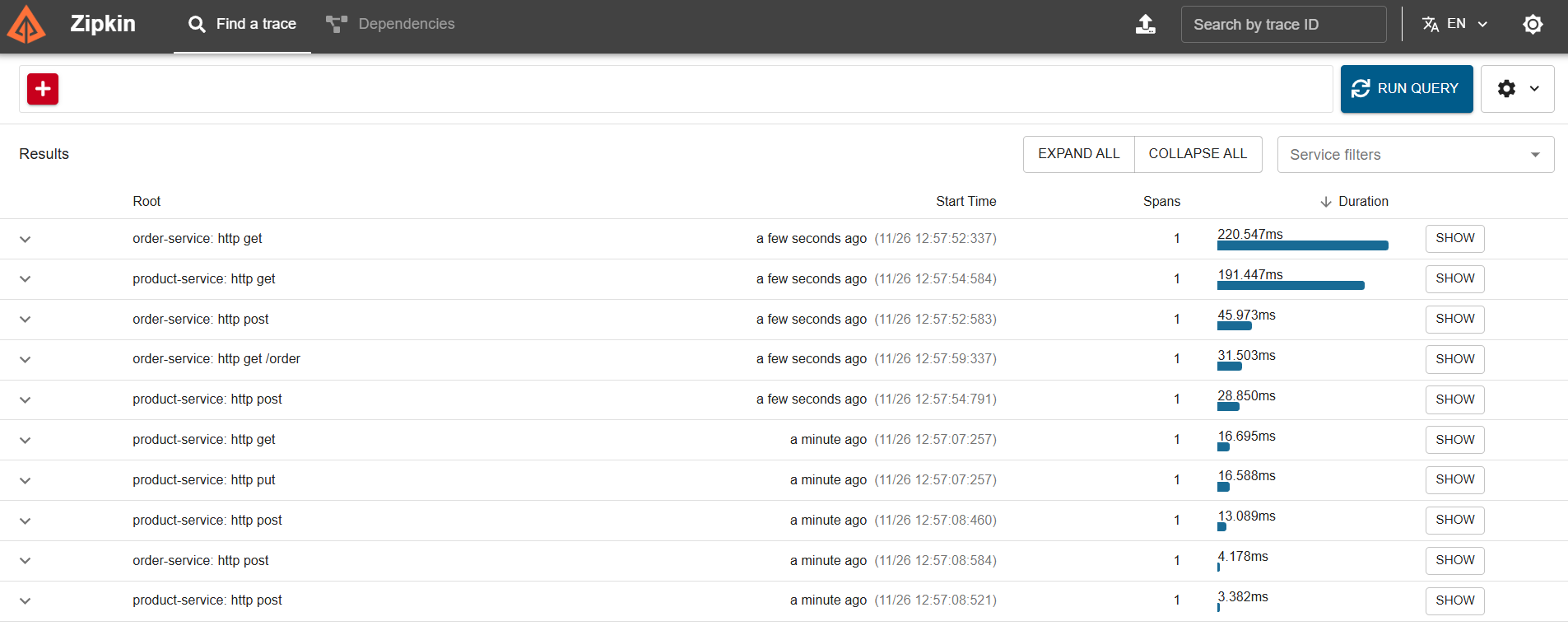Show the 3.382ms trace
This screenshot has height=626, width=1568.
tap(1454, 600)
